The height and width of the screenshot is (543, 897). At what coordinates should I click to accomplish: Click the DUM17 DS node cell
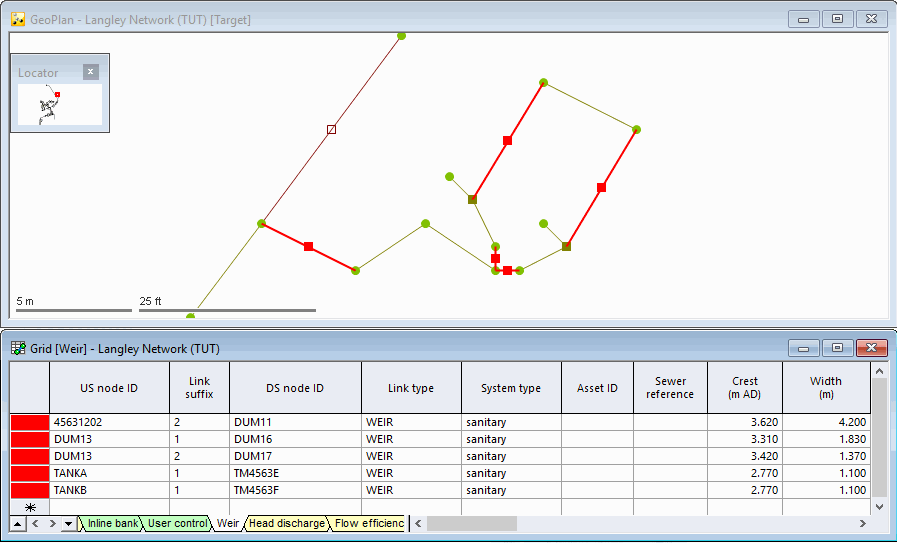pyautogui.click(x=295, y=456)
